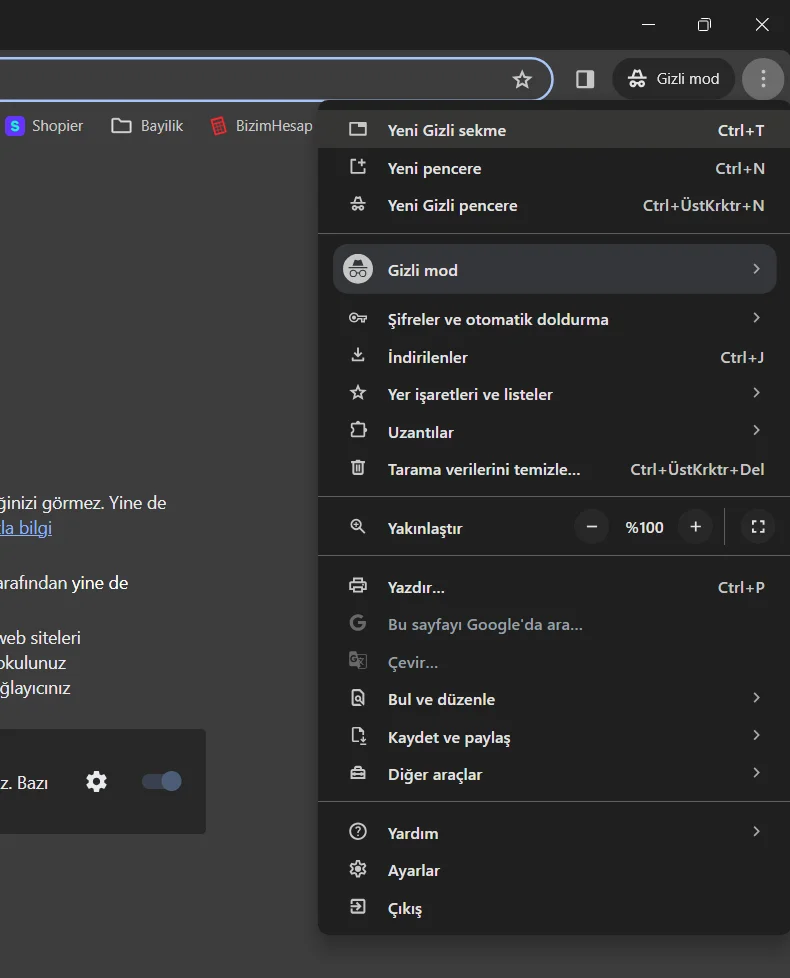This screenshot has height=978, width=790.
Task: Select Yazdır print option
Action: click(x=554, y=588)
